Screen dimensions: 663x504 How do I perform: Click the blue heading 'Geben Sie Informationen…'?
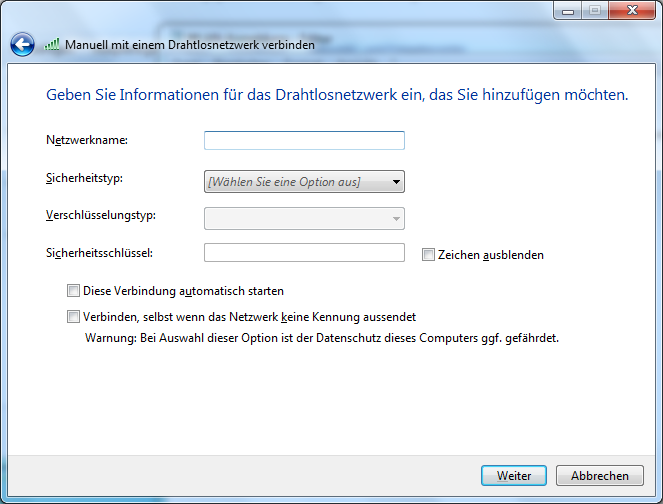coord(337,96)
